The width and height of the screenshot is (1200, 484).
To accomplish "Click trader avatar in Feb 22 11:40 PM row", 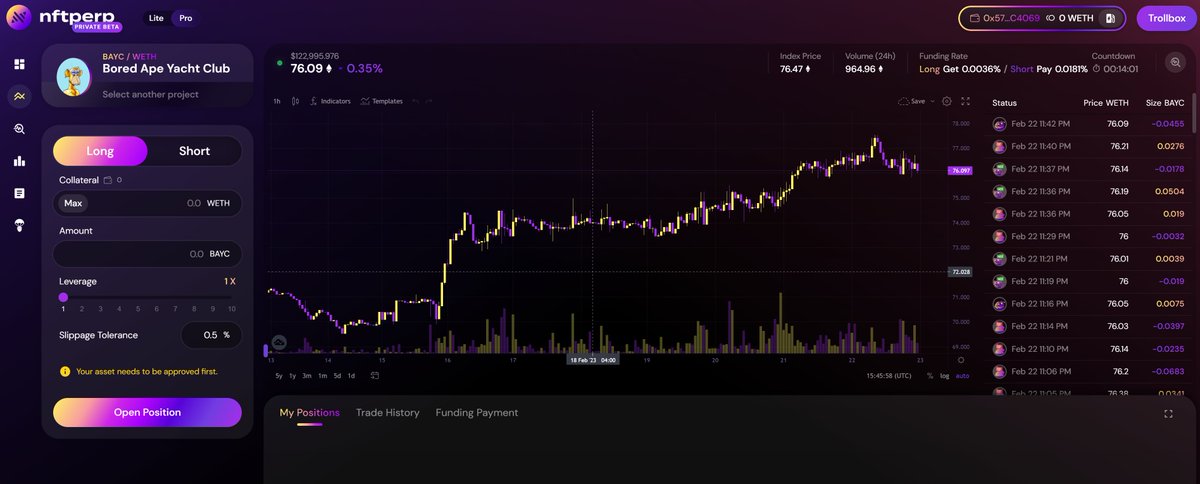I will tap(999, 146).
